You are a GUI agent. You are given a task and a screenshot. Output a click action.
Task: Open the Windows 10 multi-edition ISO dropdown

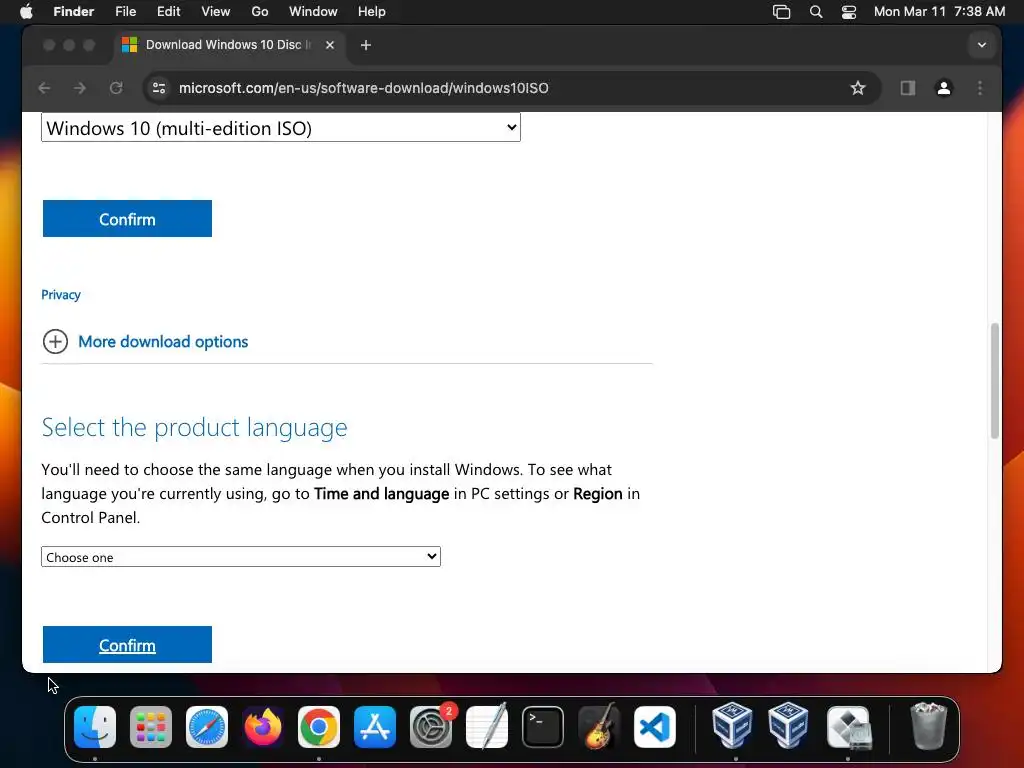pyautogui.click(x=281, y=127)
